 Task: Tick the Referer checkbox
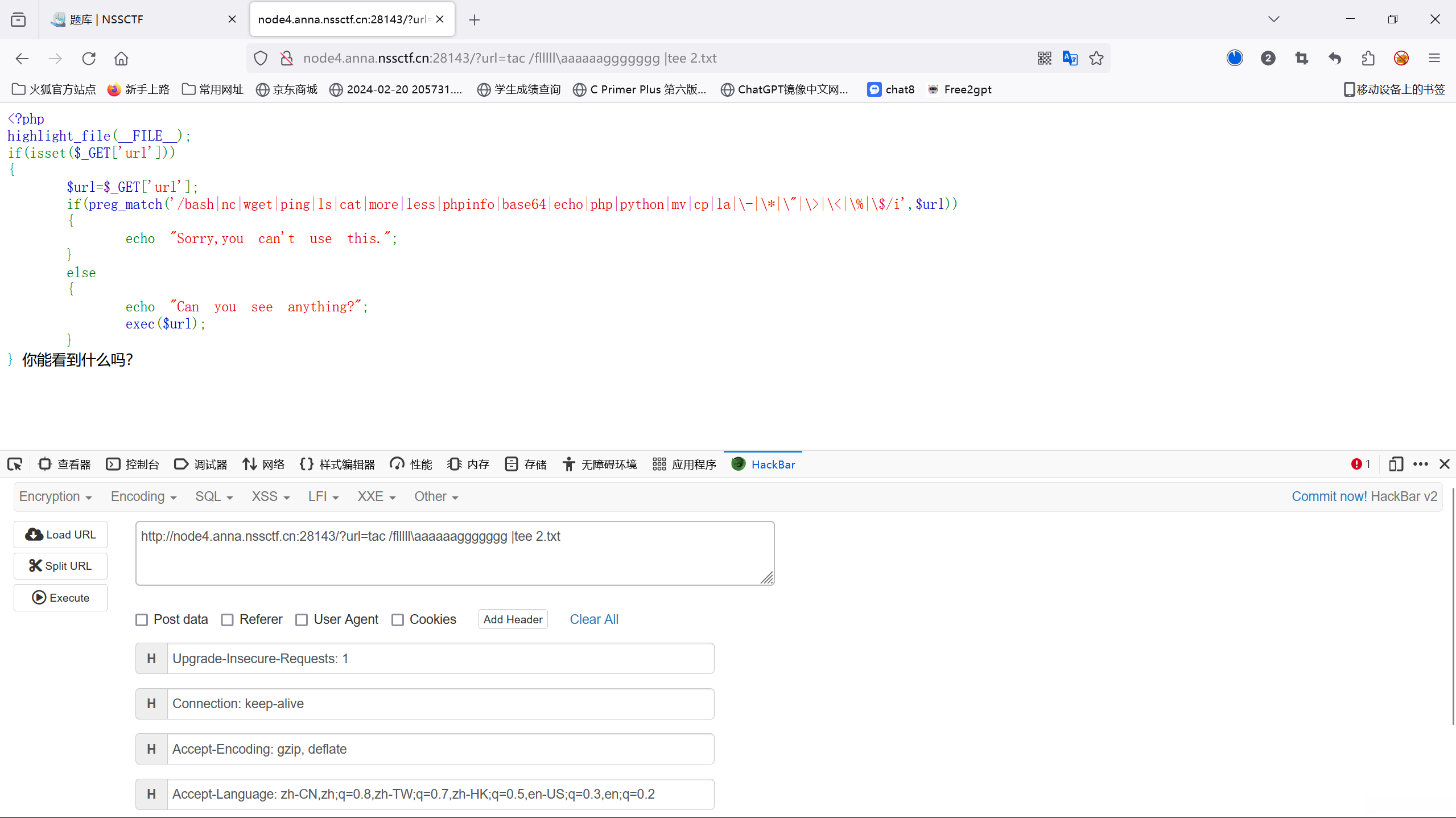coord(227,620)
